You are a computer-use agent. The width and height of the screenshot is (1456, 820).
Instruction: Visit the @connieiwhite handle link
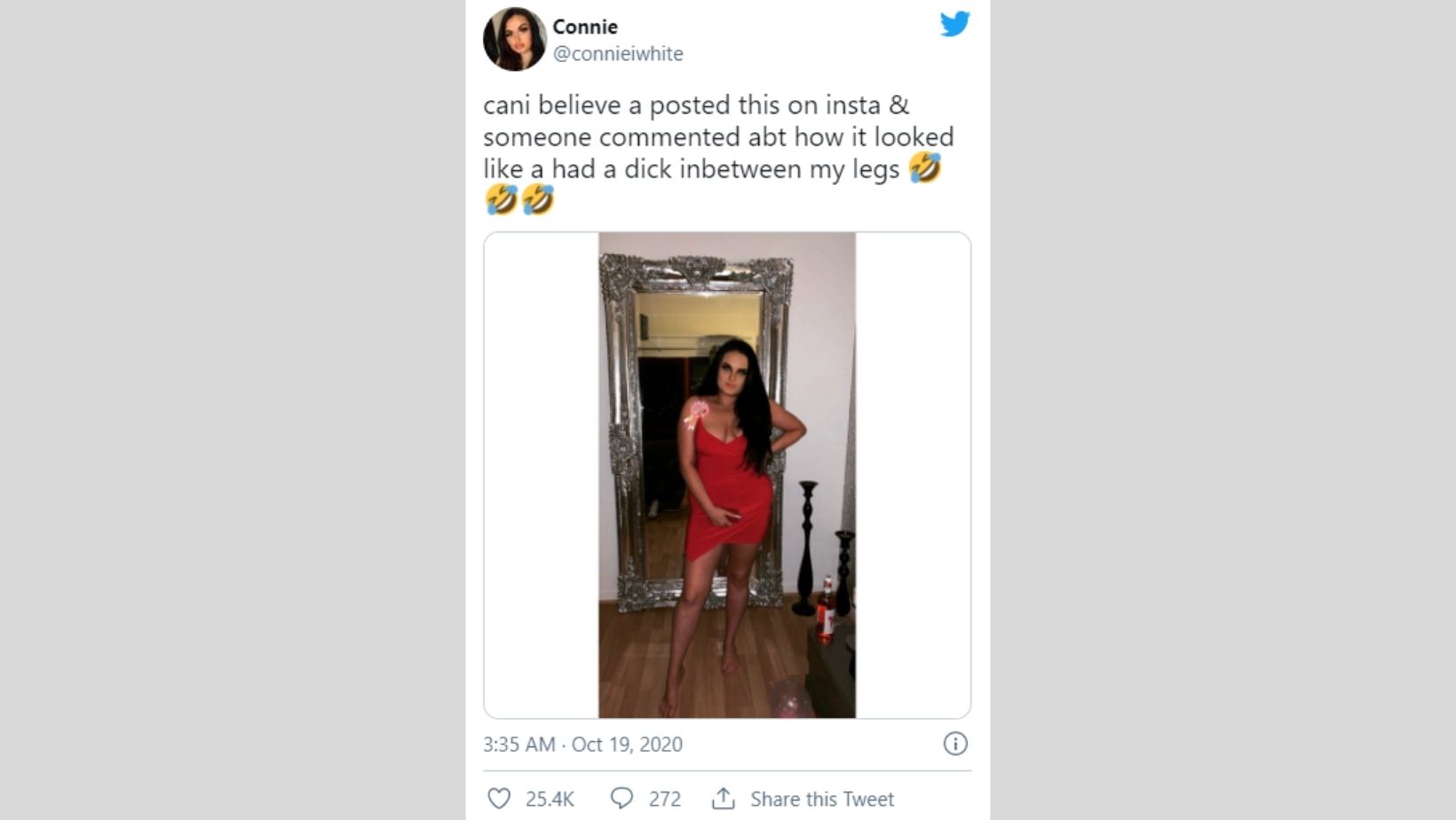(618, 54)
